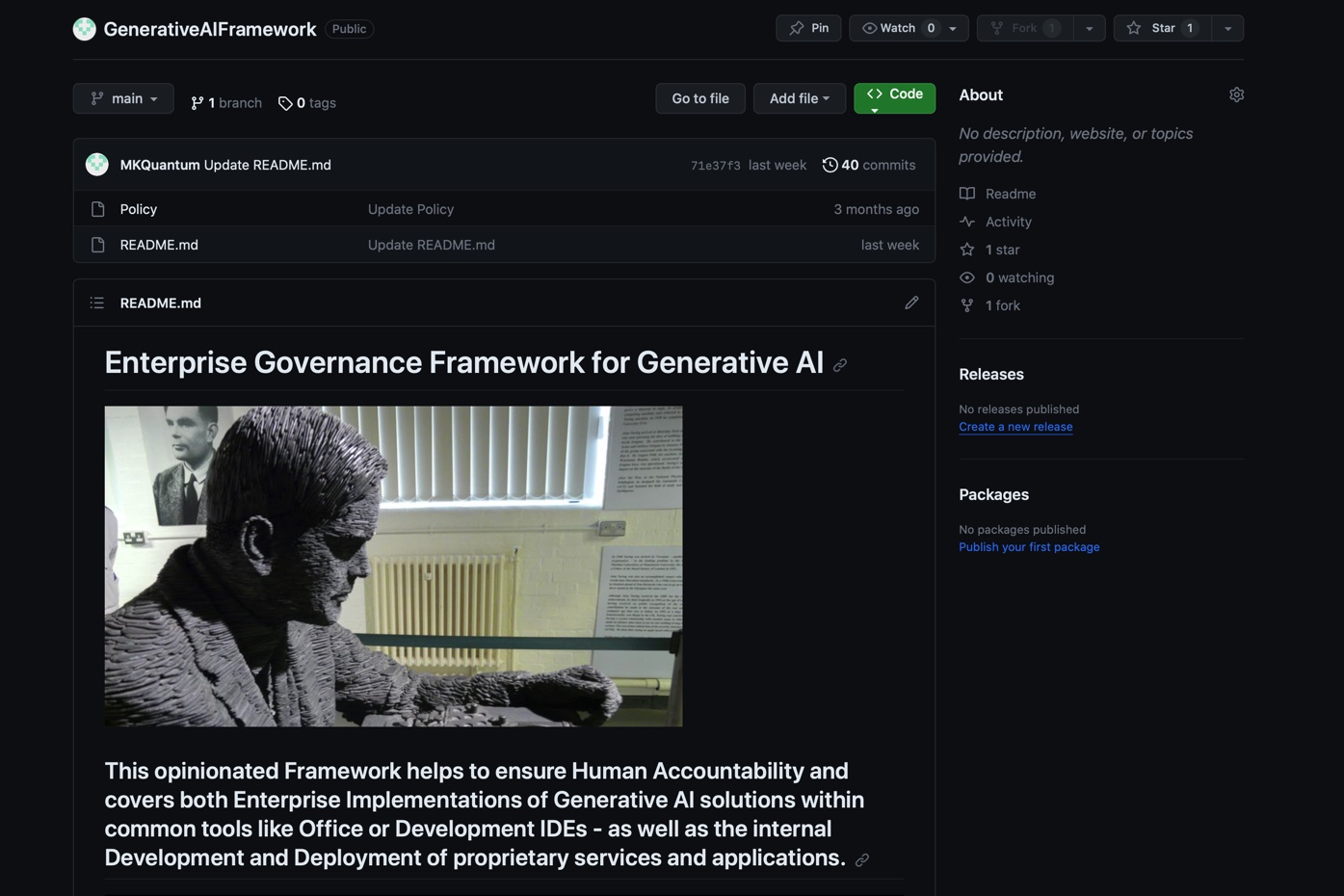The height and width of the screenshot is (896, 1344).
Task: Expand the Add file dropdown
Action: (799, 97)
